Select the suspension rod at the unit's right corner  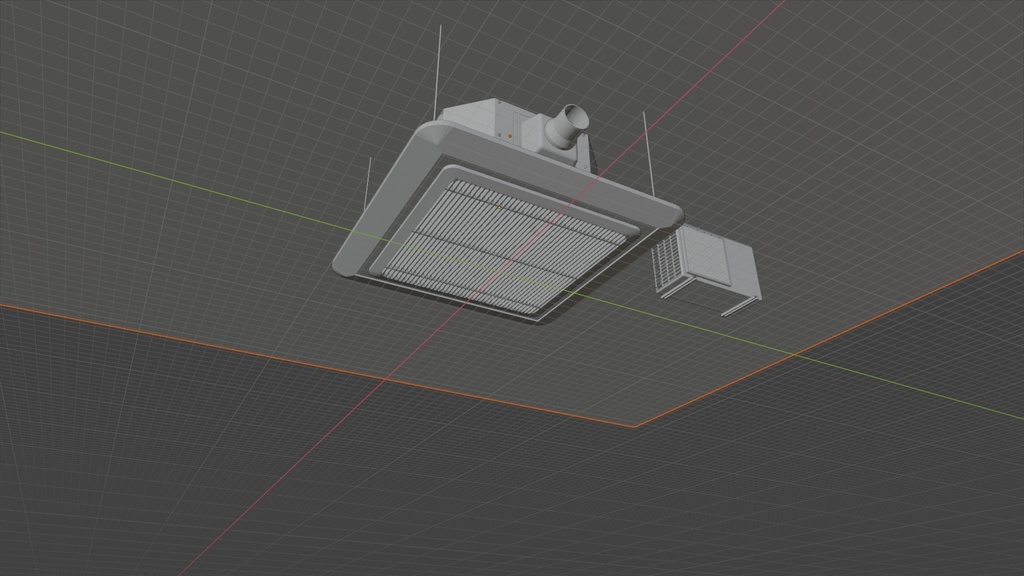click(x=648, y=154)
